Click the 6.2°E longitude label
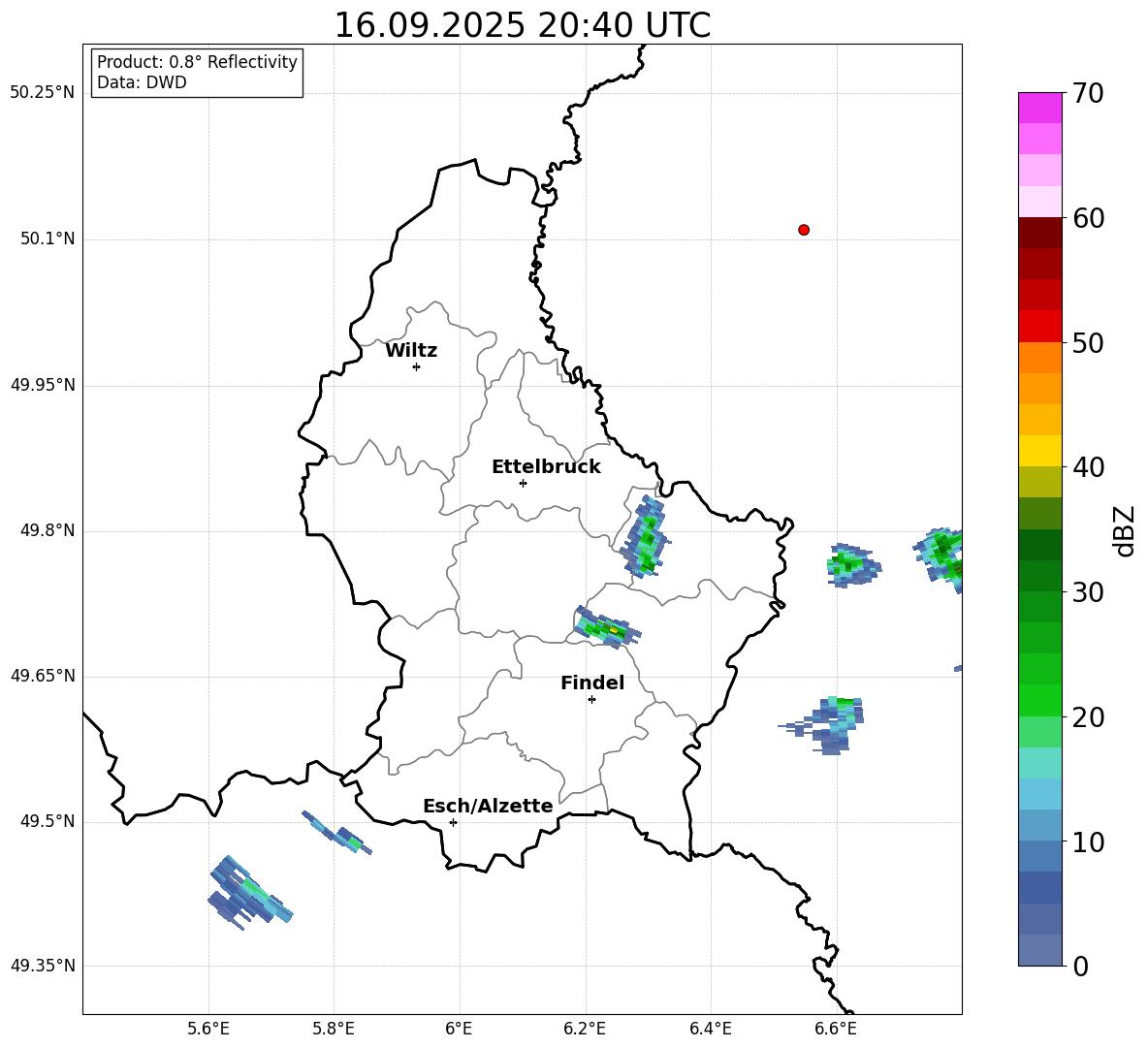The width and height of the screenshot is (1148, 1048). [x=585, y=1029]
